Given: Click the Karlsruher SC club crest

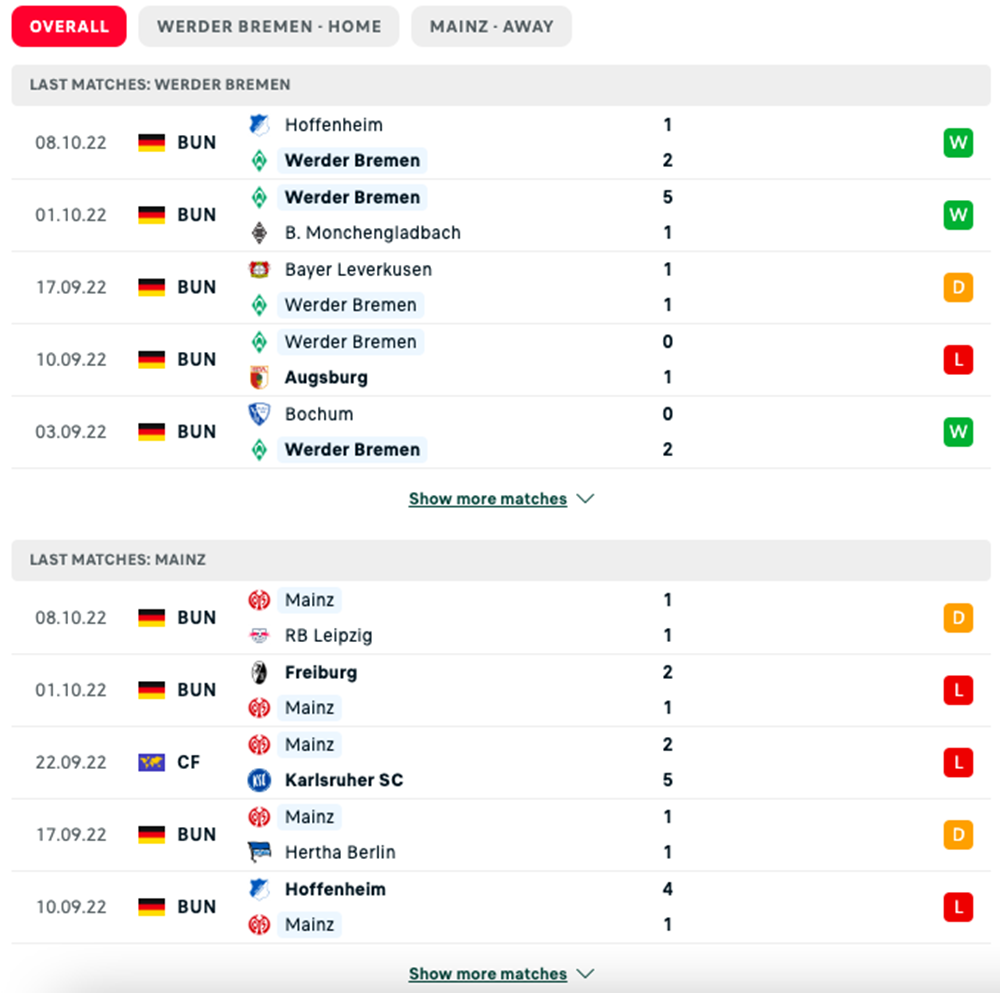Looking at the screenshot, I should (259, 780).
